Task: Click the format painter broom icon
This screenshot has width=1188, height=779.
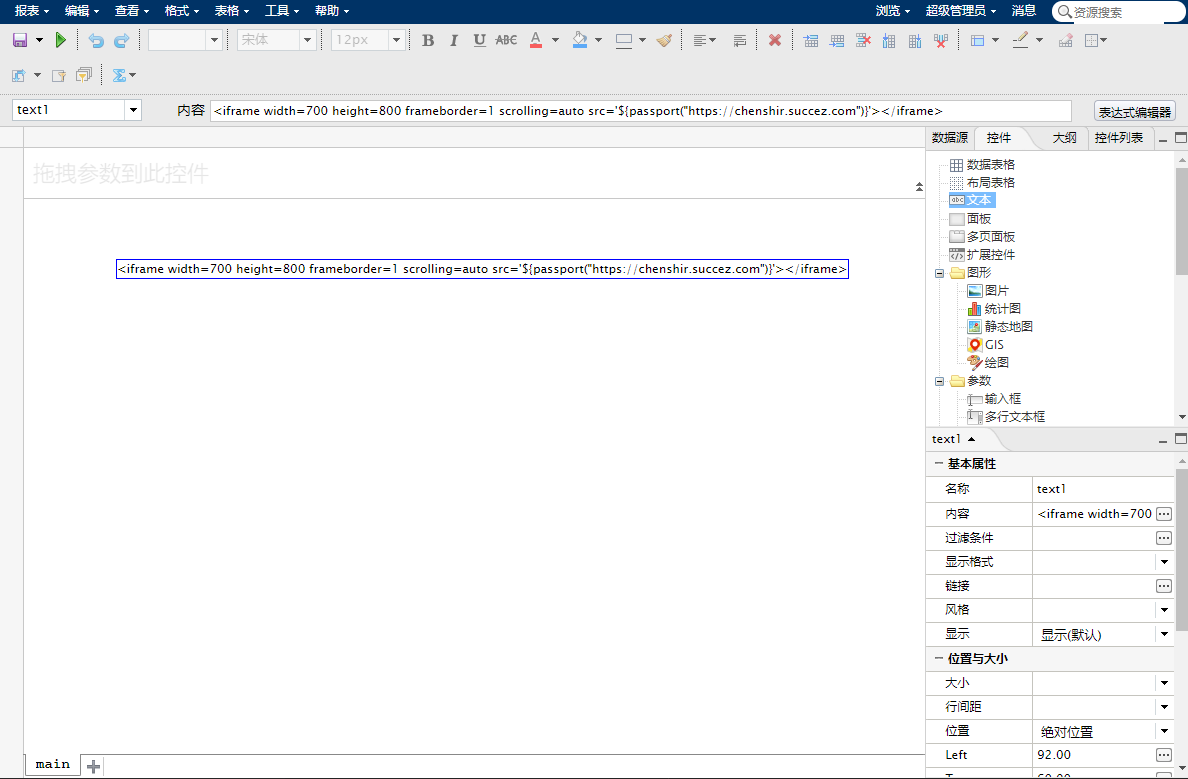Action: point(664,40)
